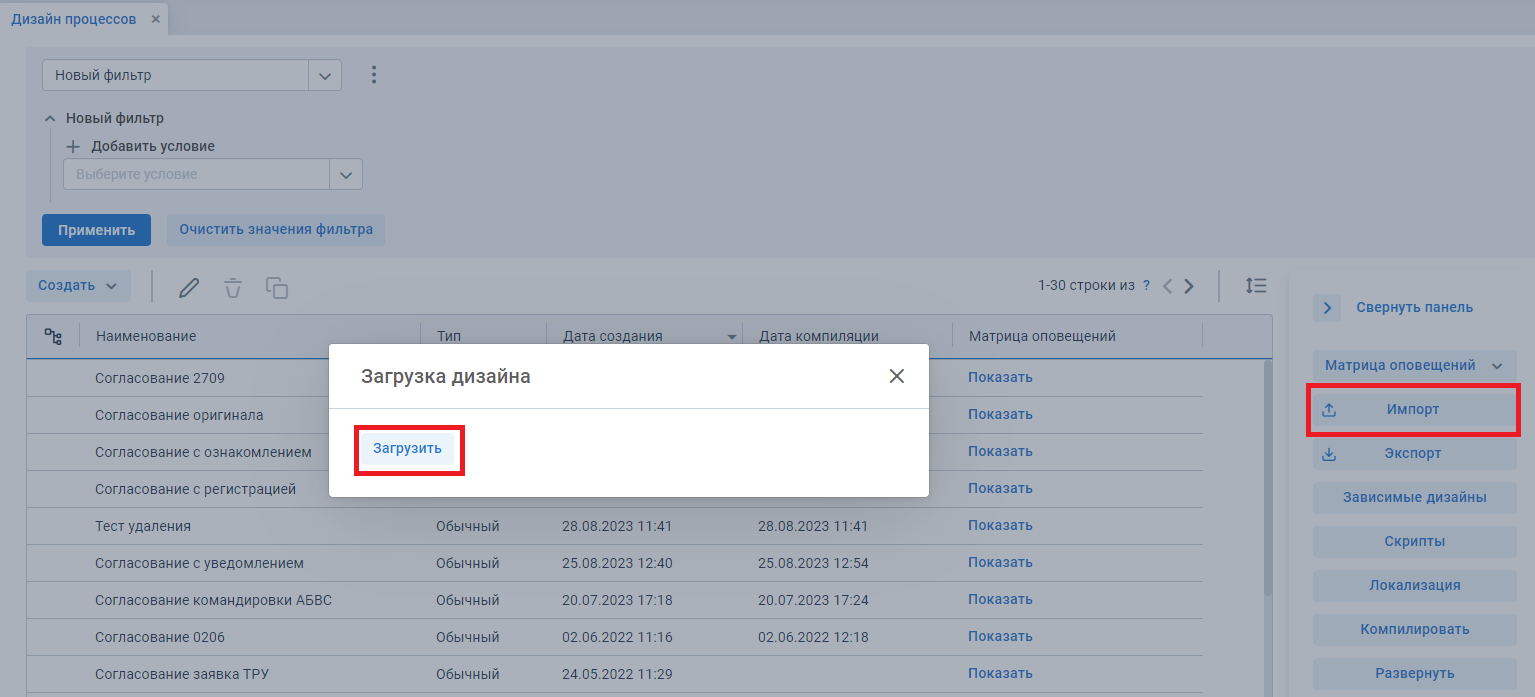Click chevron icon beside Свернуть панель
The width and height of the screenshot is (1535, 697).
click(1327, 308)
